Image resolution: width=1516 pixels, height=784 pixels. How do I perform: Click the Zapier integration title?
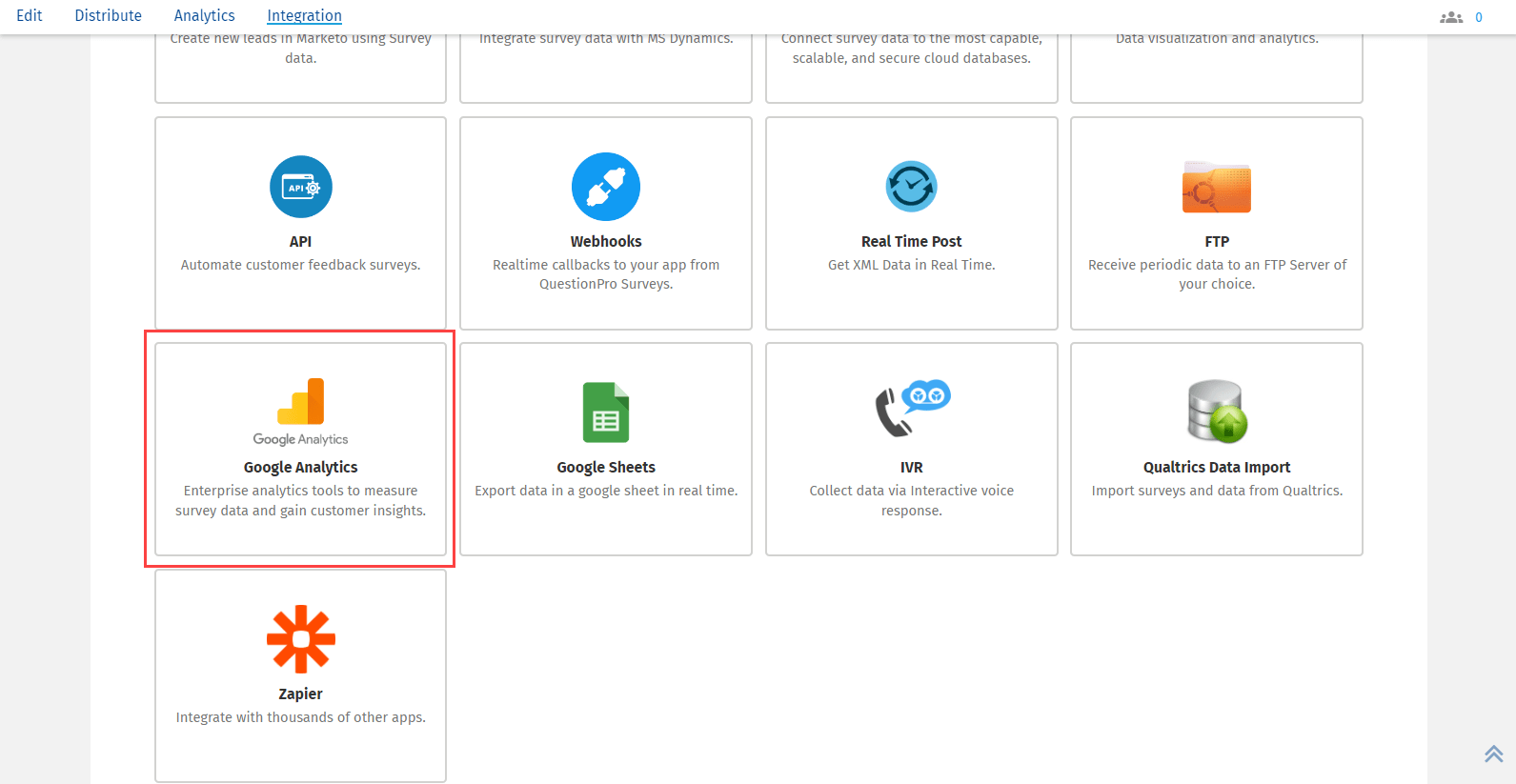[x=300, y=694]
